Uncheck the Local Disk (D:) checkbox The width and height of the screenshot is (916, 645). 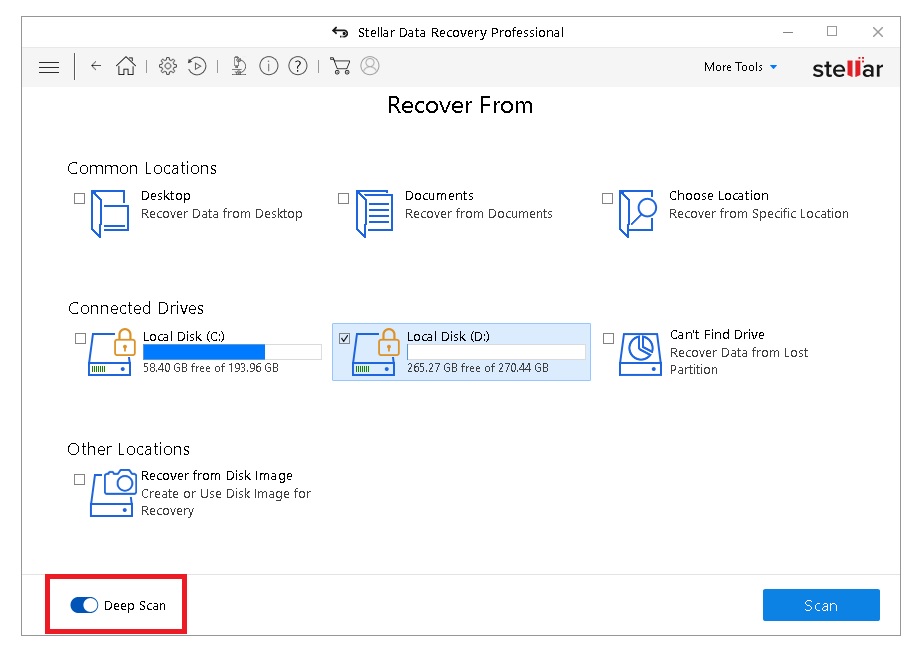tap(345, 338)
